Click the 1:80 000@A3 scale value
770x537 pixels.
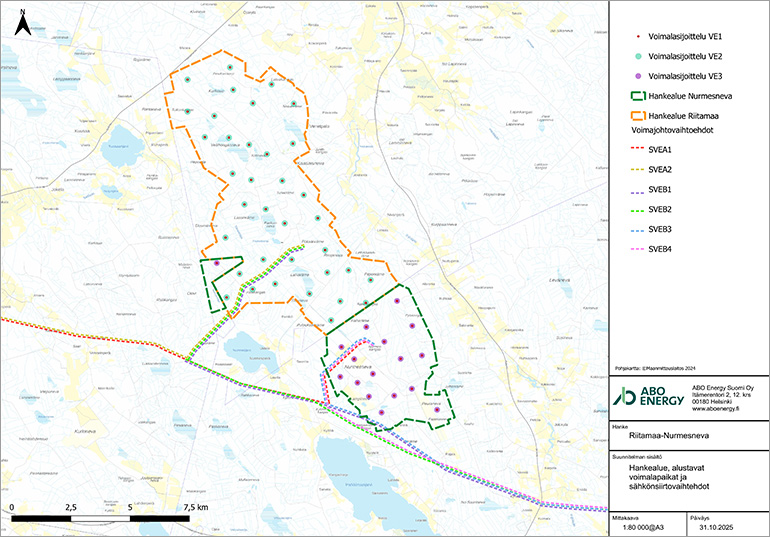pos(644,529)
